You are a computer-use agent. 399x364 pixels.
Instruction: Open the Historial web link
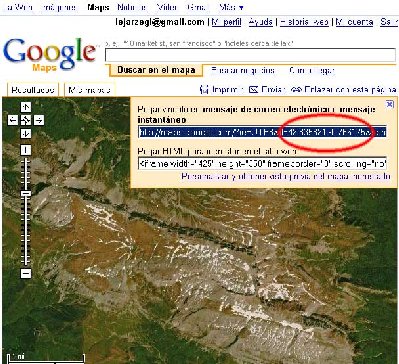click(304, 22)
